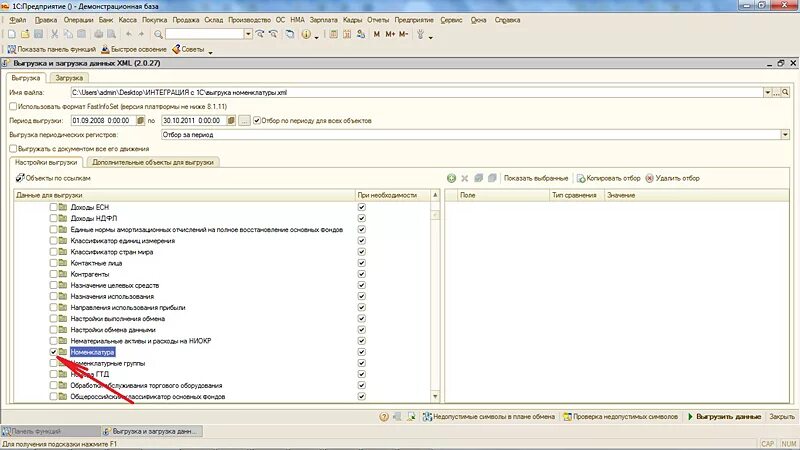Open the file name history dropdown arrow
800x450 pixels.
767,92
